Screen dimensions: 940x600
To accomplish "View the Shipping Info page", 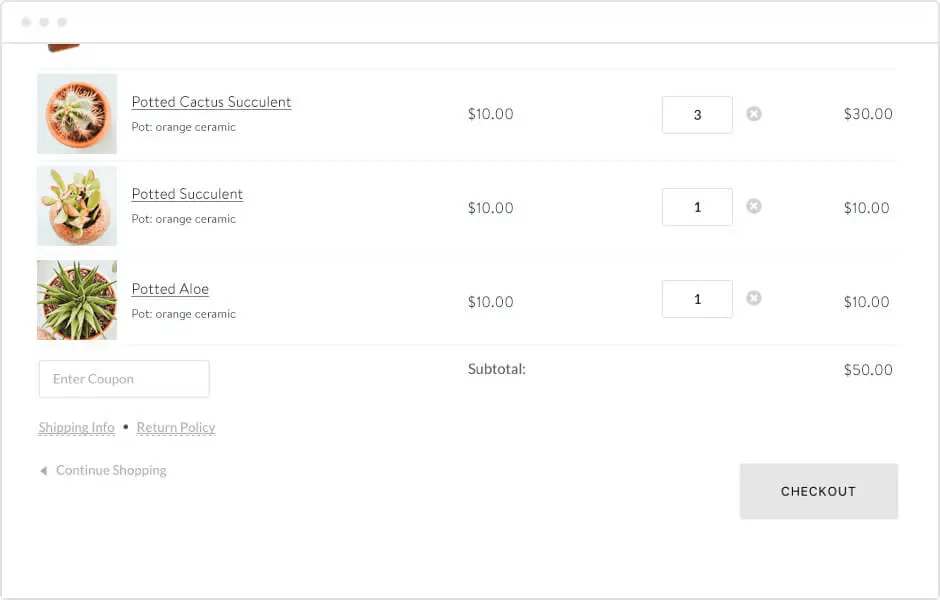I will pos(76,427).
